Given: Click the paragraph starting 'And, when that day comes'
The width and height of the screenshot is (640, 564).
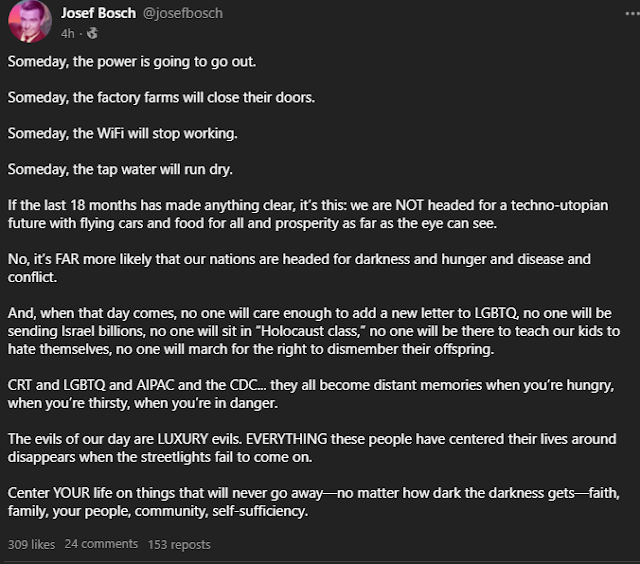Looking at the screenshot, I should click(x=314, y=331).
